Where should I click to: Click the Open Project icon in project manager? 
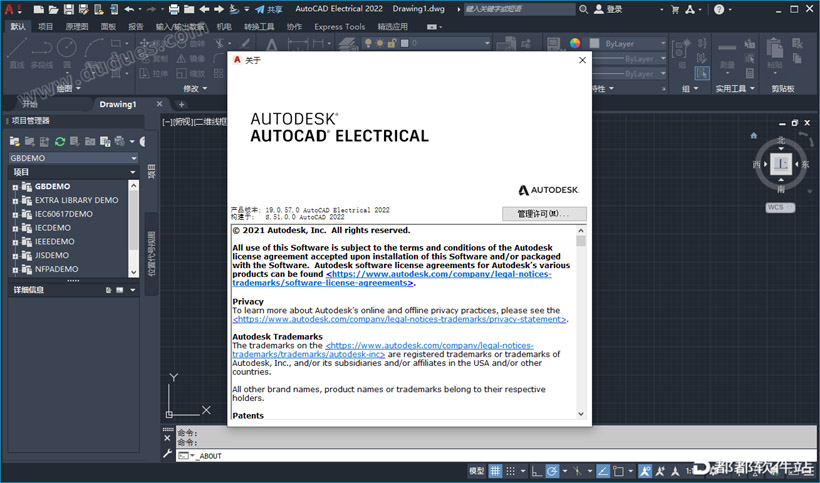(15, 141)
